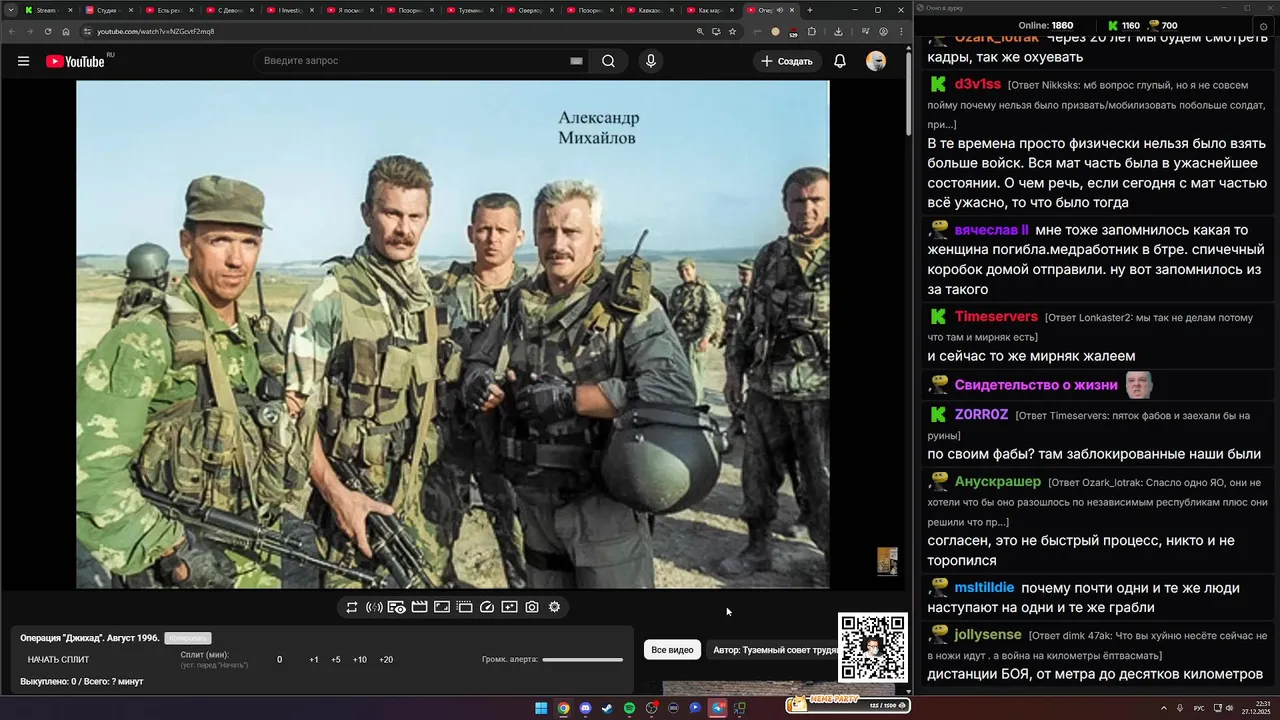The width and height of the screenshot is (1280, 720).
Task: Click the 'Создать' create button
Action: pyautogui.click(x=788, y=61)
